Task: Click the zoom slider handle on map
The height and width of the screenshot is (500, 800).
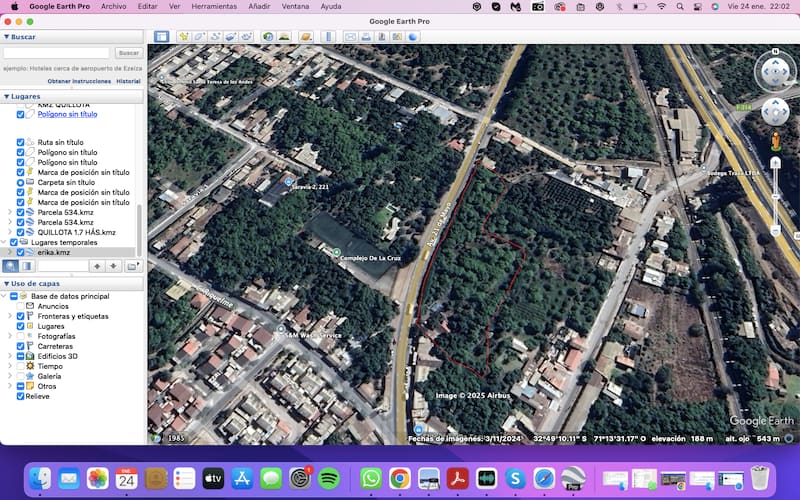Action: click(x=776, y=197)
